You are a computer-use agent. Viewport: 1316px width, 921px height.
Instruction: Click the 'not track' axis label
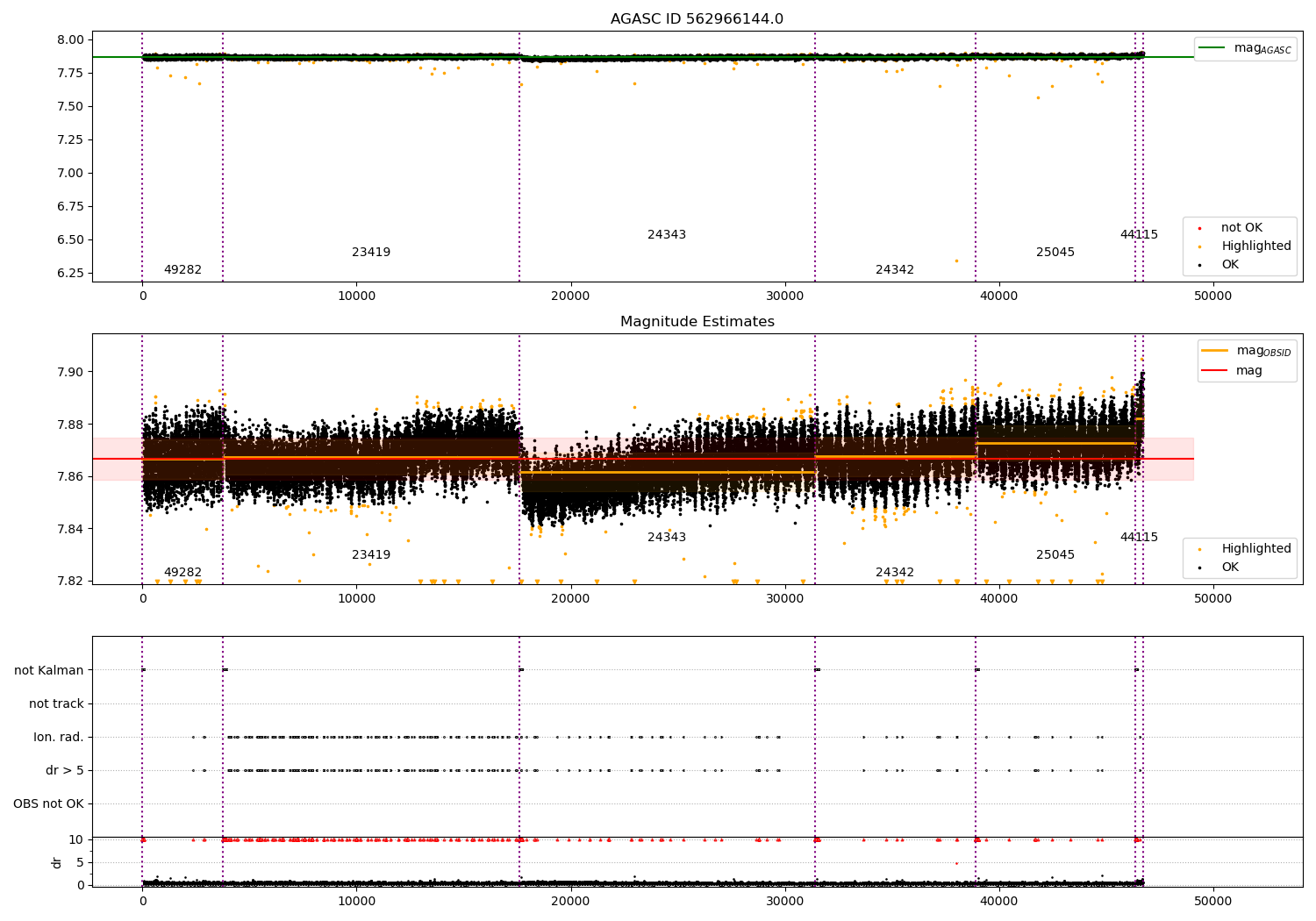pyautogui.click(x=56, y=703)
